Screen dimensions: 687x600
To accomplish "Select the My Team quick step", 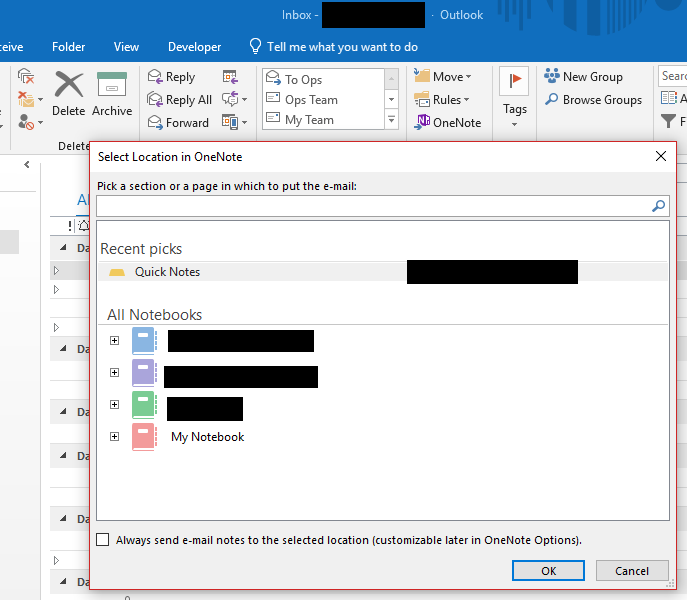I will [x=323, y=120].
